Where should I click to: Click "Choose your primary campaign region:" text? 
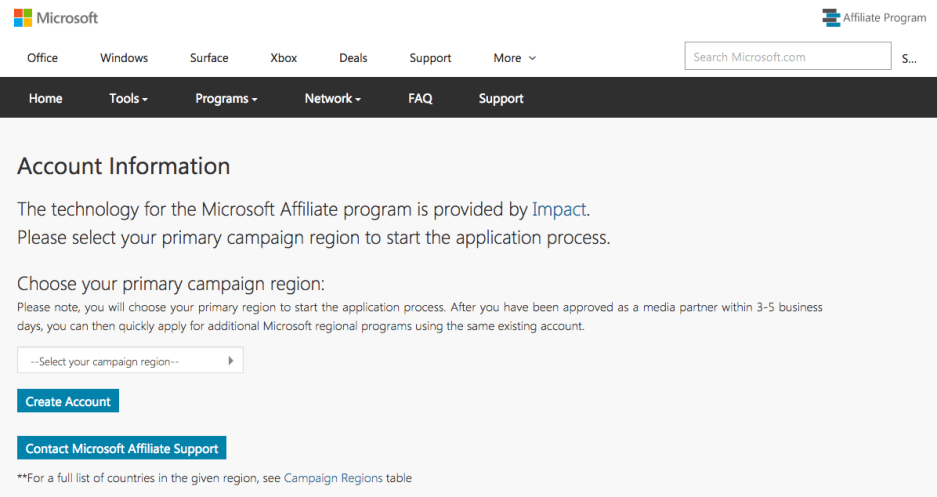click(171, 284)
